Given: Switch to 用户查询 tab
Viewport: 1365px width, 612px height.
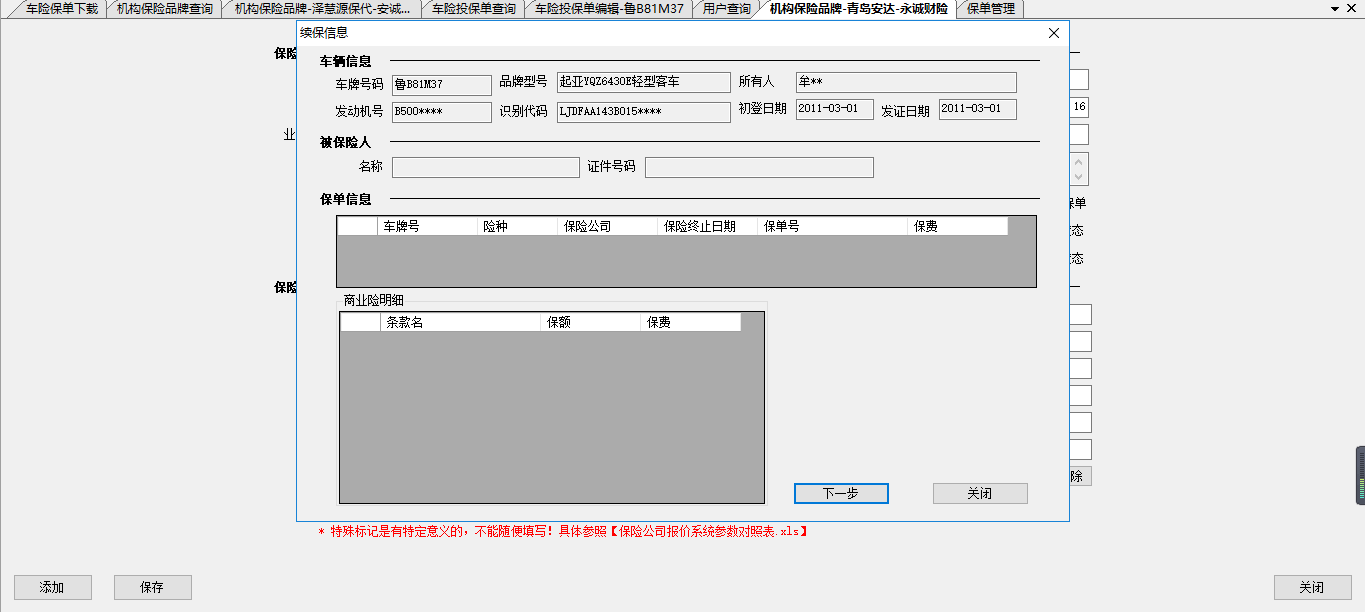Looking at the screenshot, I should [726, 9].
